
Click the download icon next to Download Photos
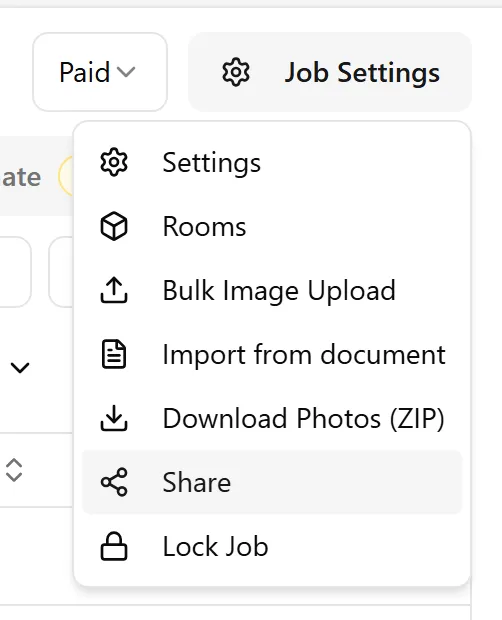114,418
